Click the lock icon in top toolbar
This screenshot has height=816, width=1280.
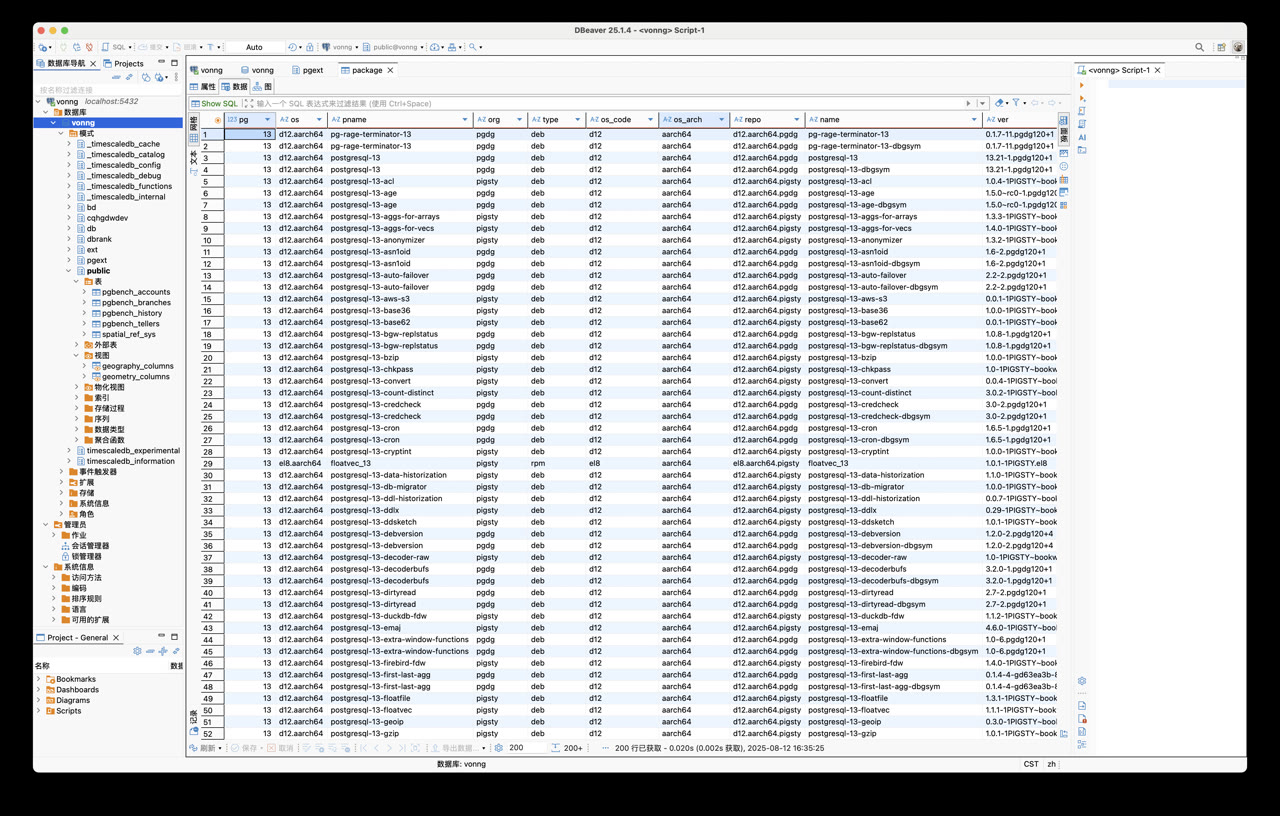coord(310,47)
